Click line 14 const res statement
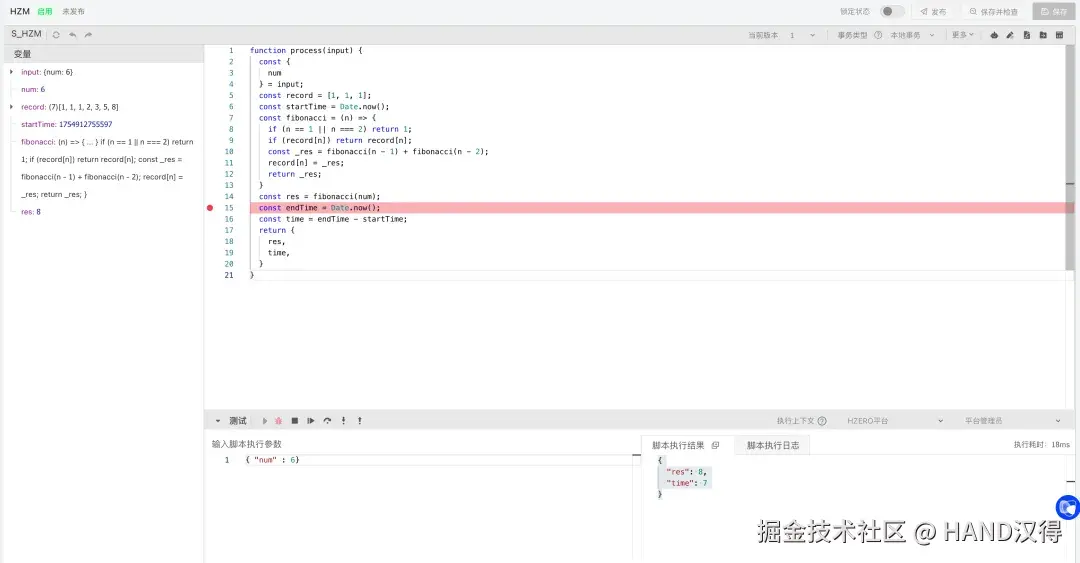1080x563 pixels. [x=320, y=196]
